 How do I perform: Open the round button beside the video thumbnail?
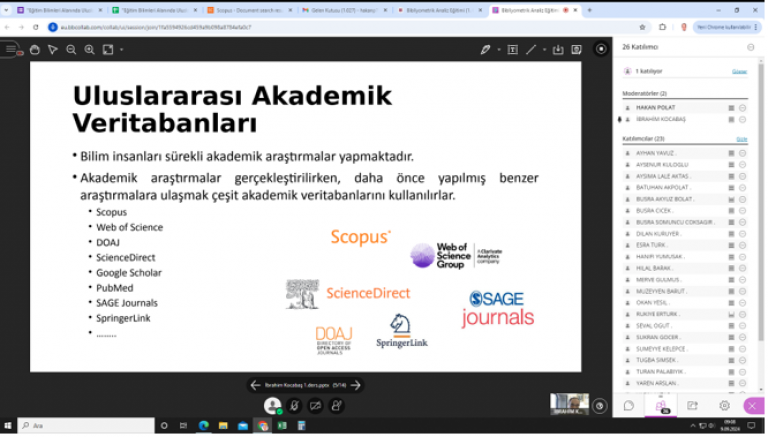coord(600,406)
